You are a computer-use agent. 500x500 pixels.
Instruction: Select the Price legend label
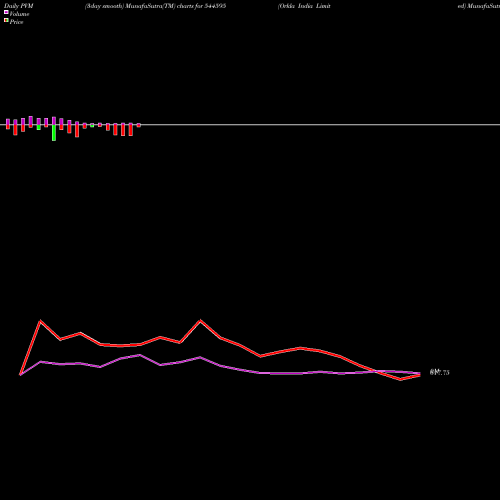click(16, 22)
